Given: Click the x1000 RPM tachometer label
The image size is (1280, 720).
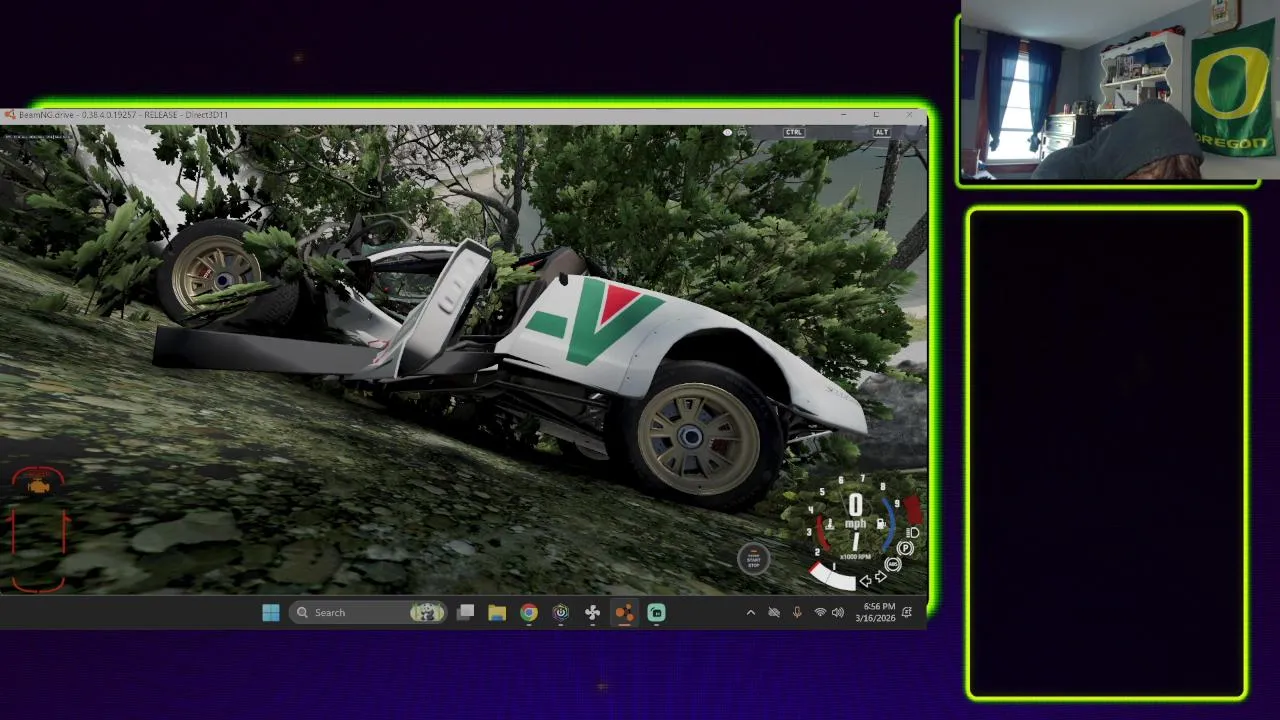Looking at the screenshot, I should click(855, 557).
